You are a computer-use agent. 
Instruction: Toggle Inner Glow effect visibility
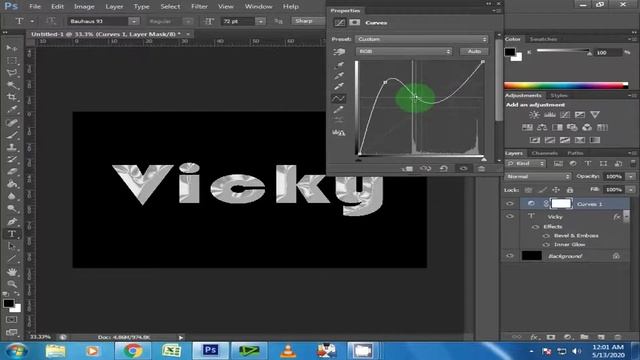click(546, 244)
